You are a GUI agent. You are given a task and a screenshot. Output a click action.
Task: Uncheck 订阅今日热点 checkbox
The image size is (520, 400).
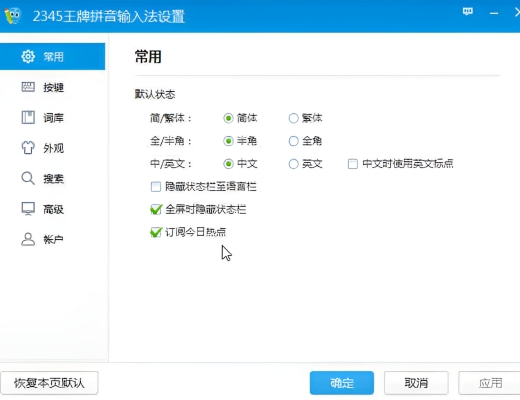click(156, 232)
